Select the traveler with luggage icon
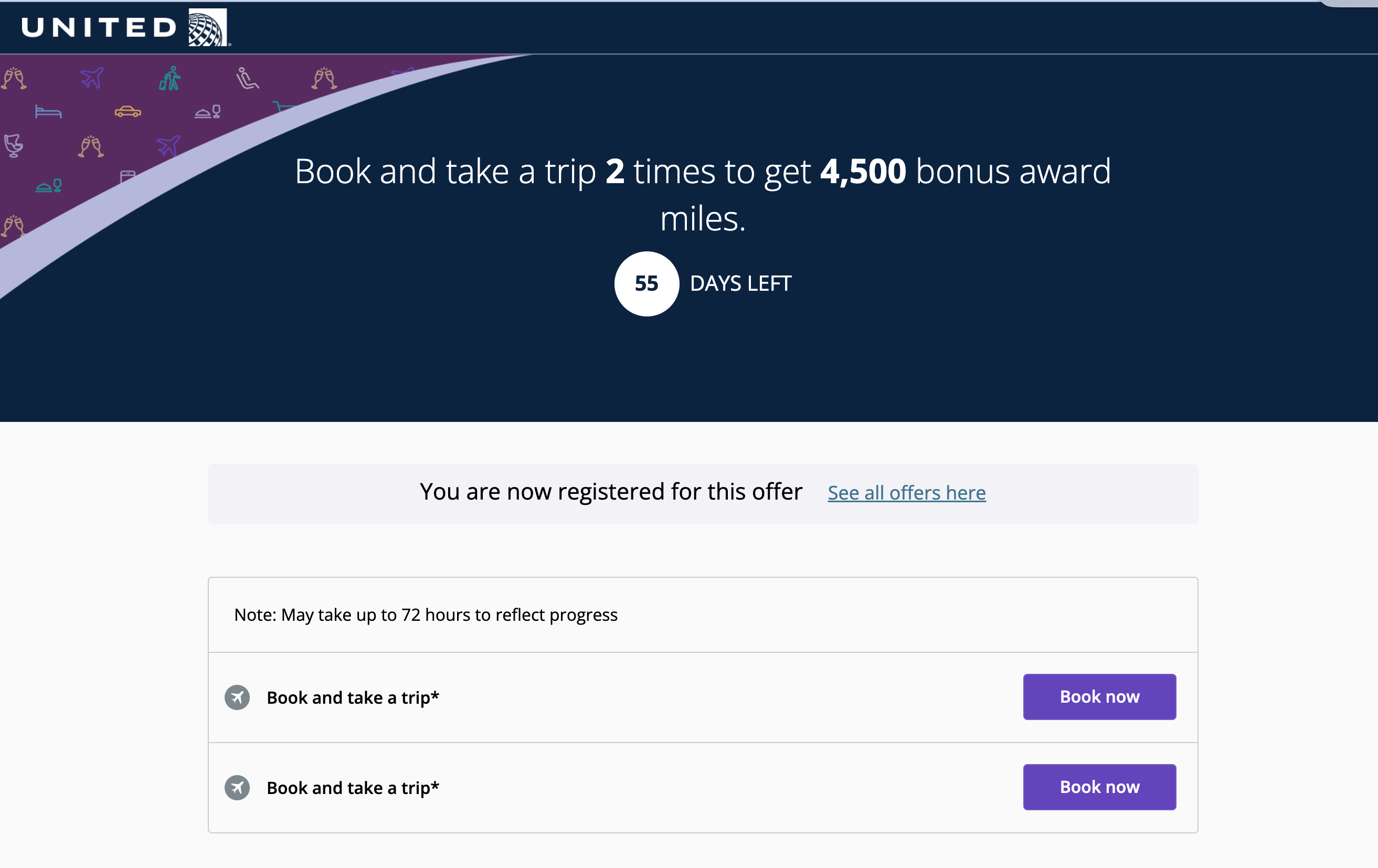Image resolution: width=1378 pixels, height=868 pixels. pos(170,78)
